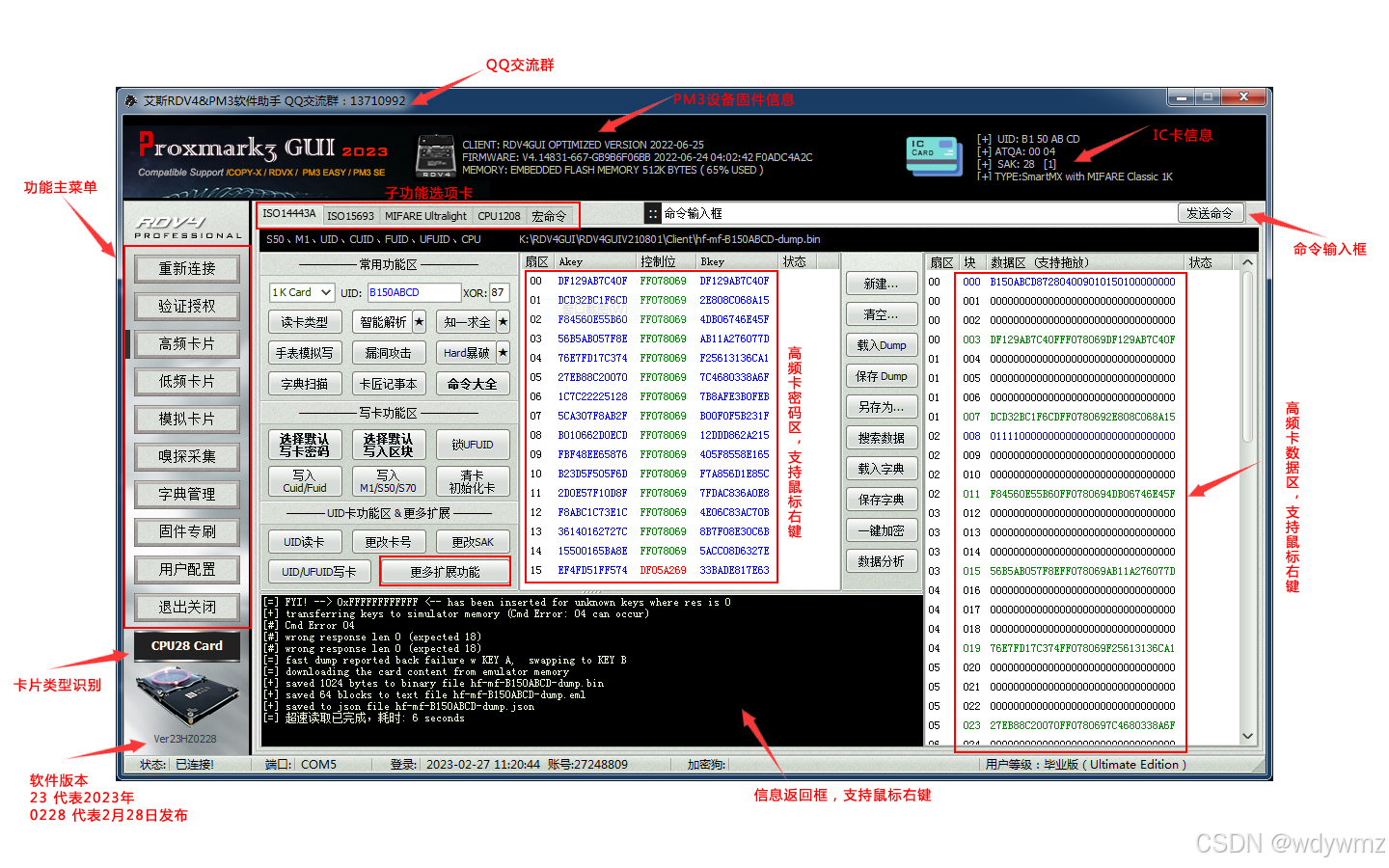Click the 新建... button

click(882, 284)
